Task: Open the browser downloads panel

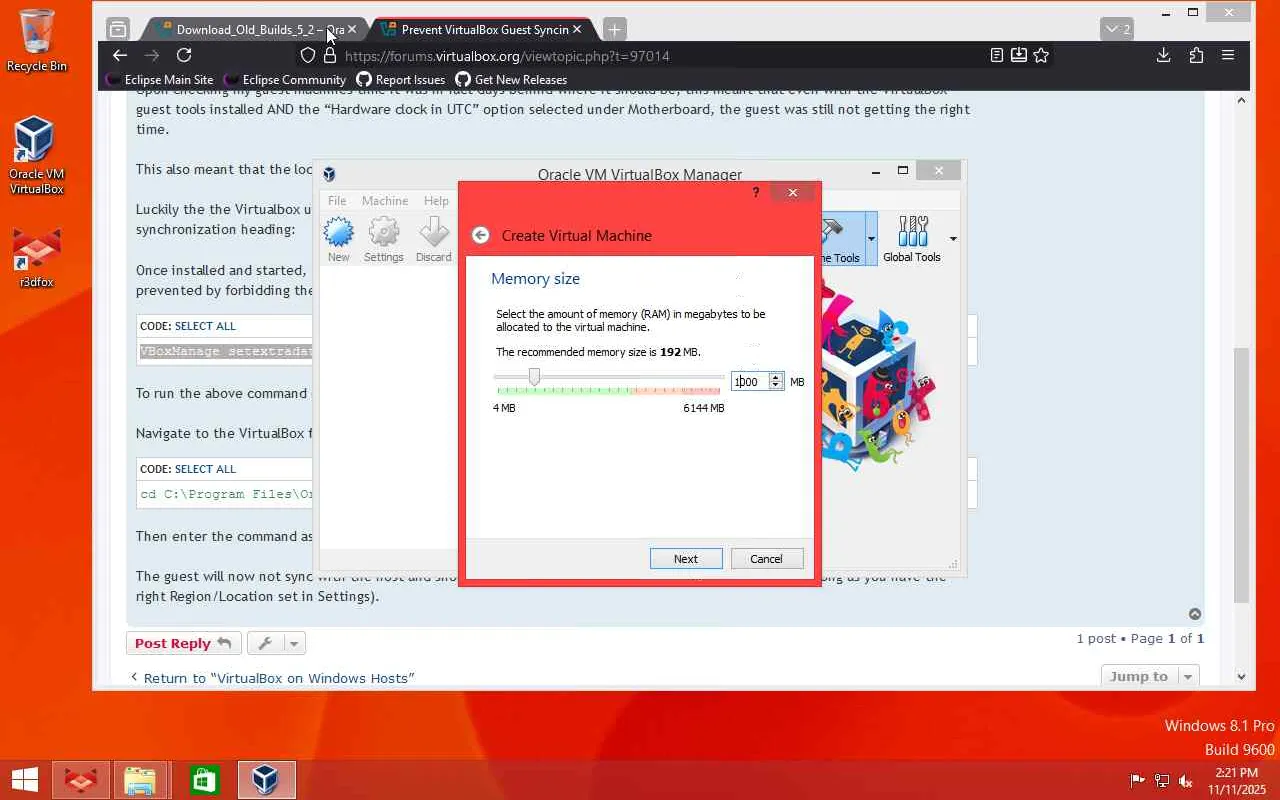Action: click(x=1163, y=56)
